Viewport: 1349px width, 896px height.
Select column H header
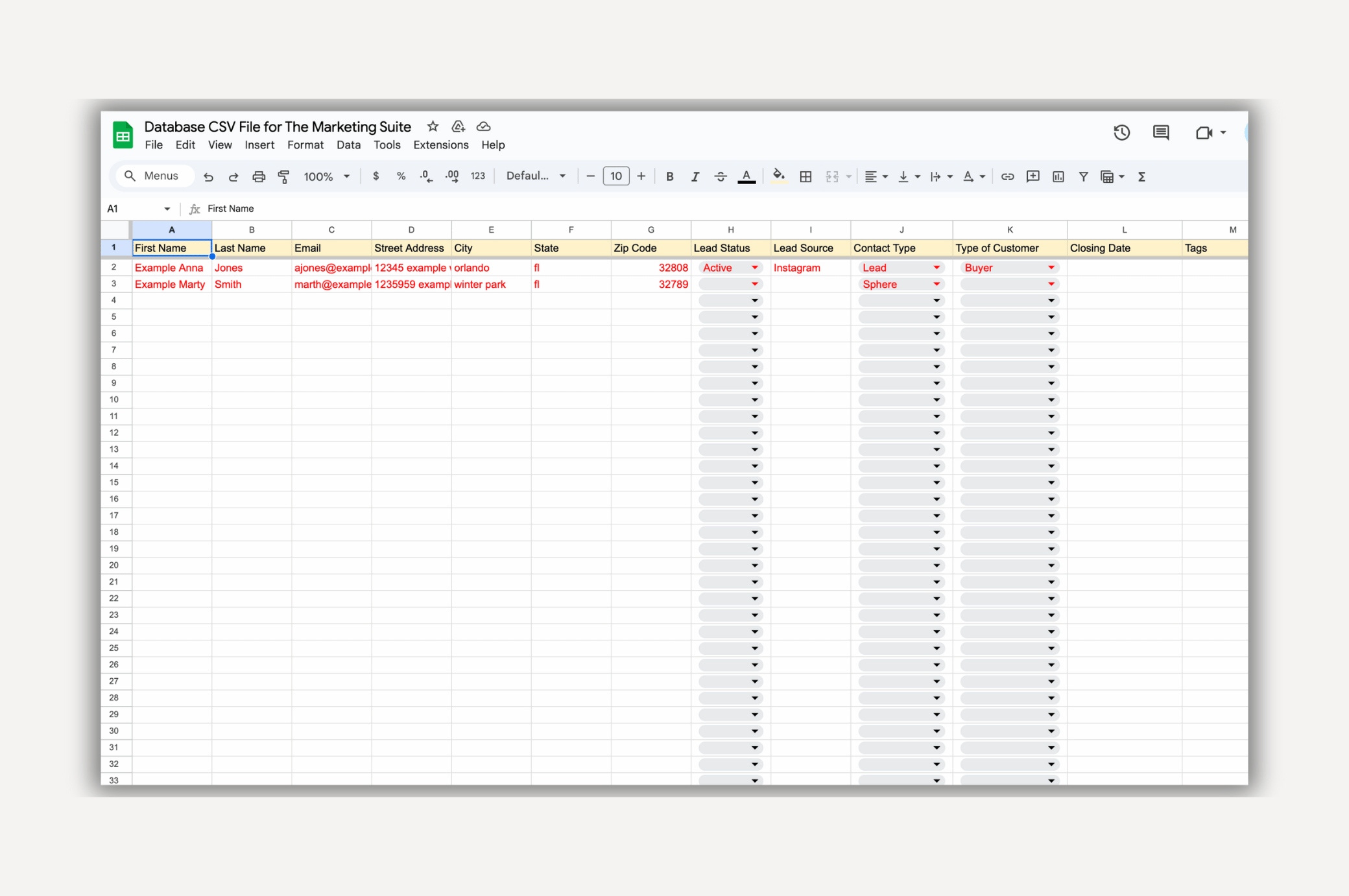coord(731,230)
